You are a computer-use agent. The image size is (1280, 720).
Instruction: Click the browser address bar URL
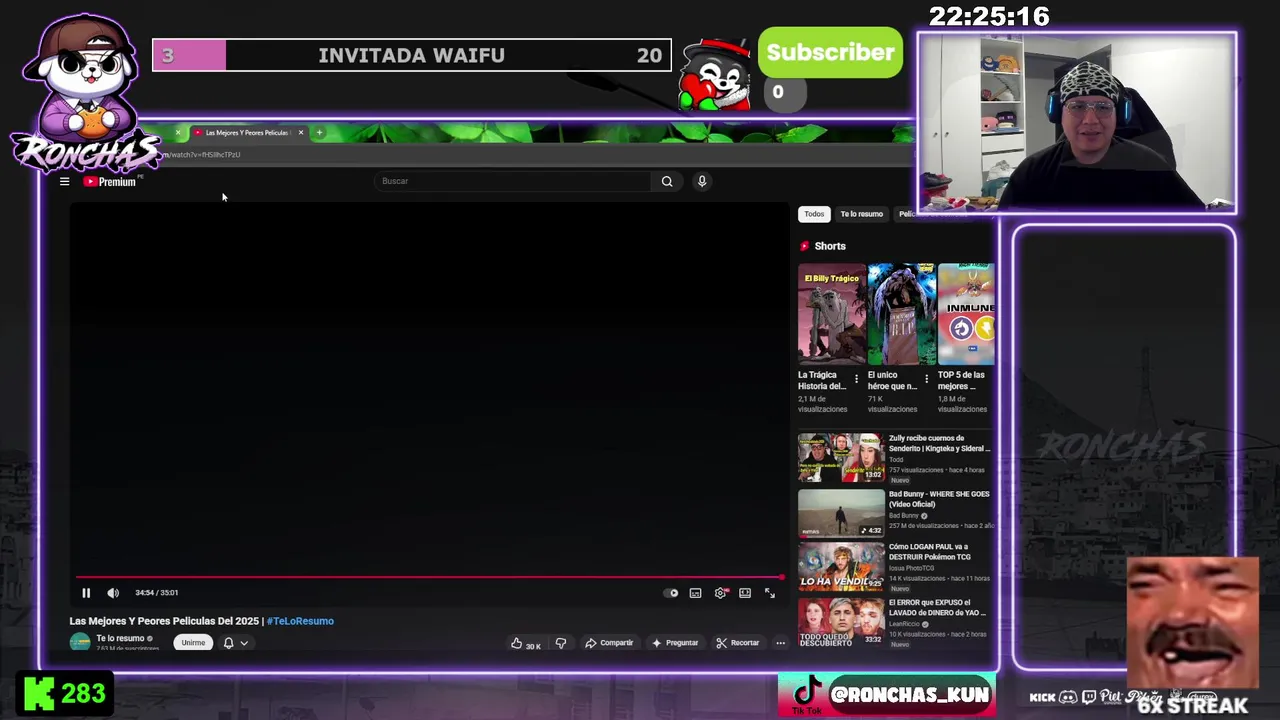[203, 155]
